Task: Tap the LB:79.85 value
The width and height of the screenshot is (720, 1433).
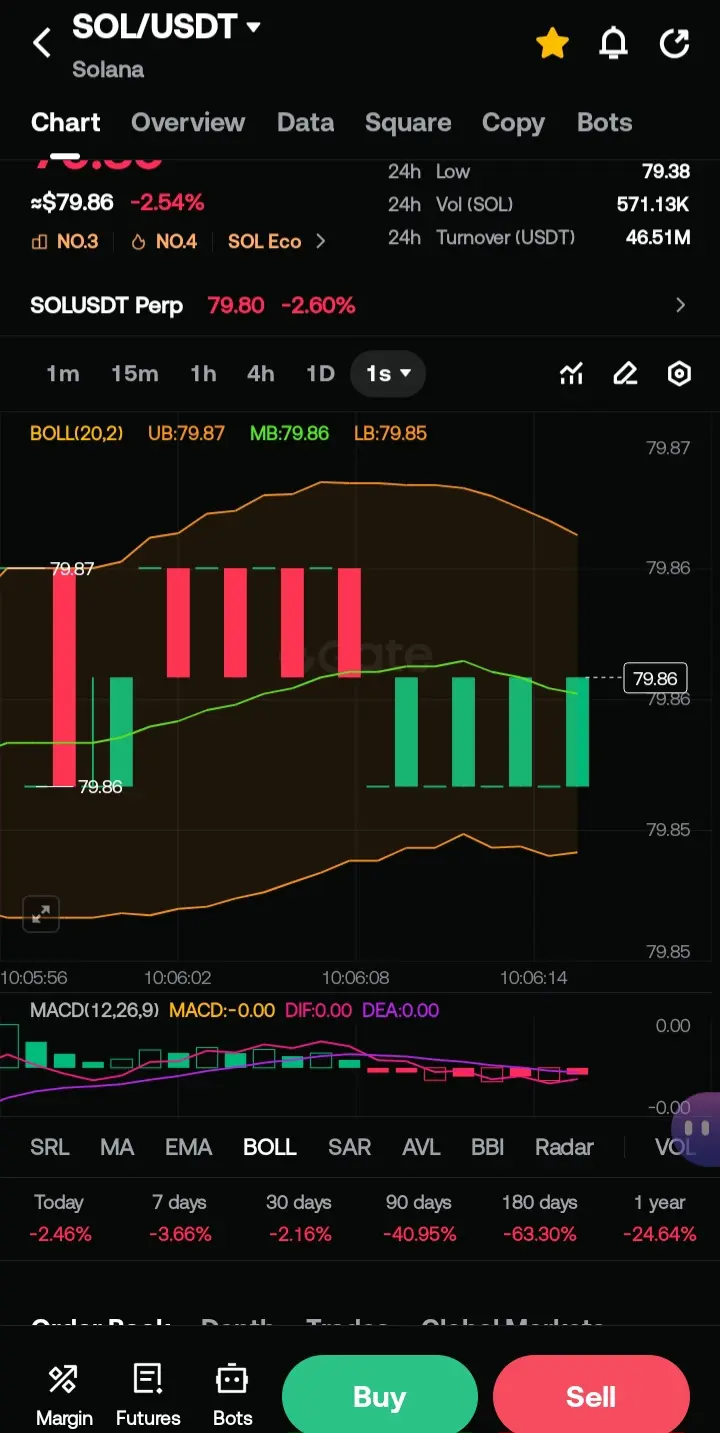Action: pyautogui.click(x=390, y=434)
